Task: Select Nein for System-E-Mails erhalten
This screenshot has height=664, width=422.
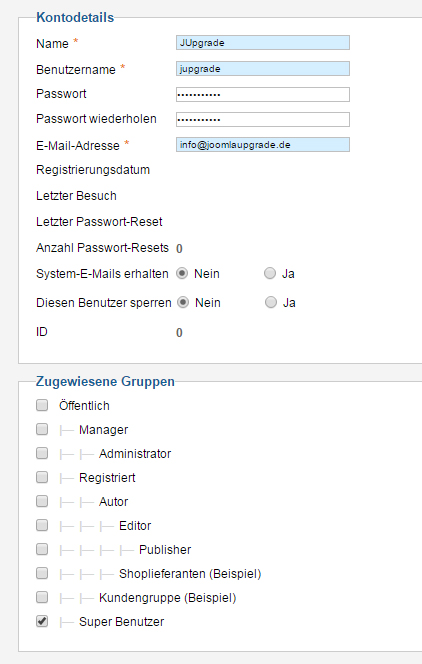Action: point(182,274)
